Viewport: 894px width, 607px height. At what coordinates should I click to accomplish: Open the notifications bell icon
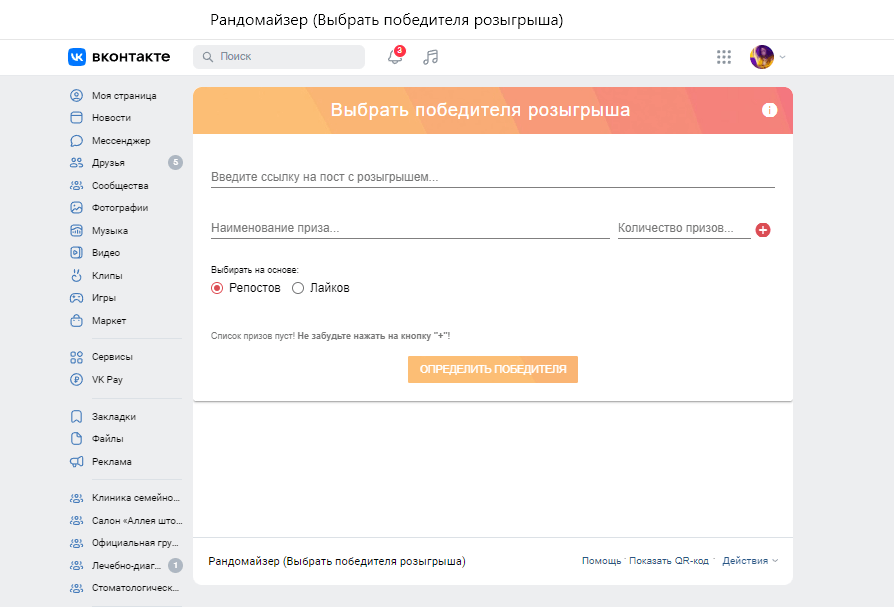pos(395,56)
